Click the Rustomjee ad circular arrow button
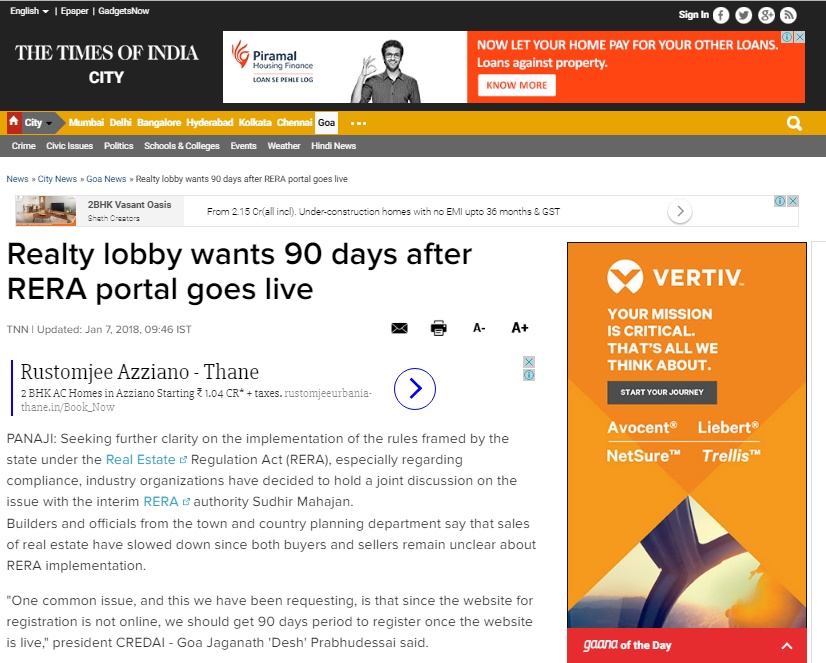The height and width of the screenshot is (663, 826). click(415, 389)
